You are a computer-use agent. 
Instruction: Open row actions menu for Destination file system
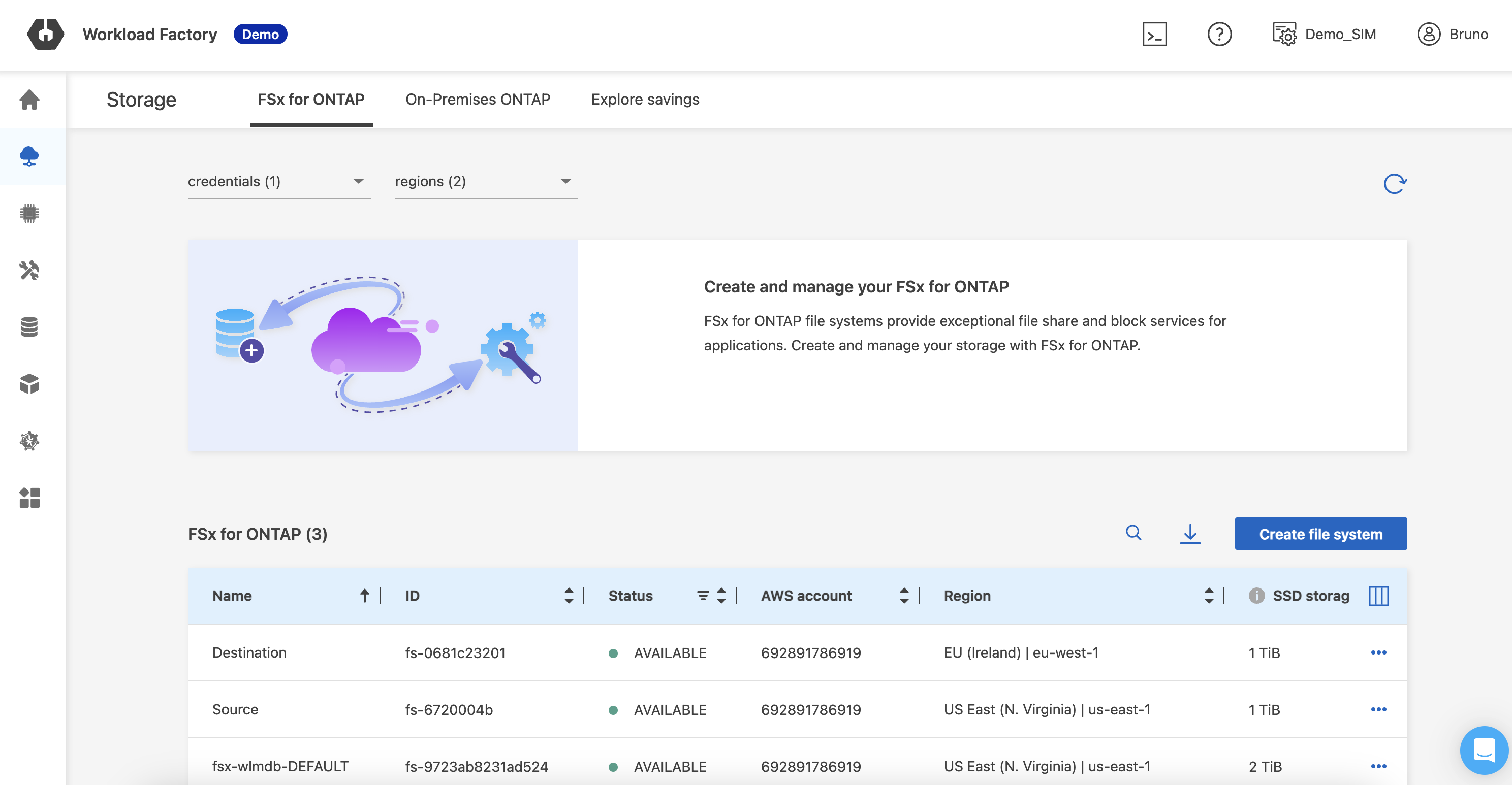click(1380, 652)
